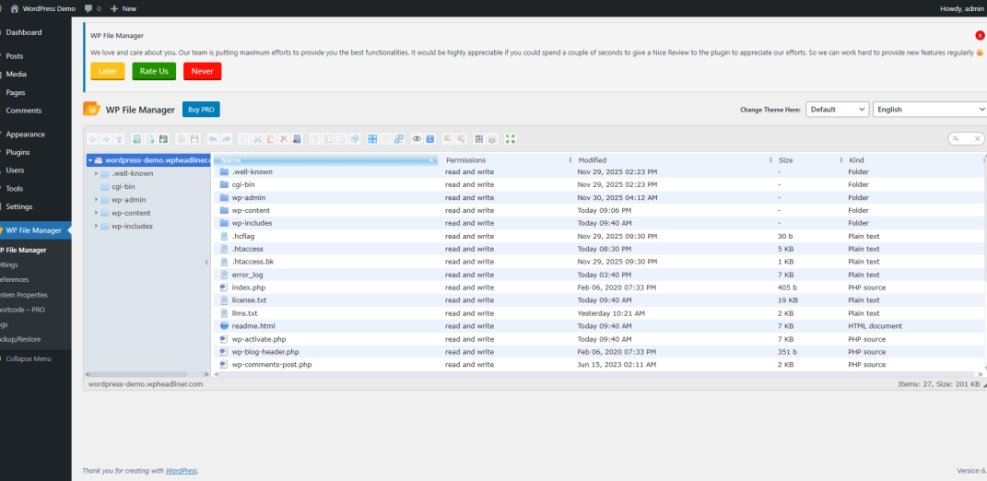The image size is (987, 481).
Task: Open the WordPress link in footer
Action: point(181,470)
